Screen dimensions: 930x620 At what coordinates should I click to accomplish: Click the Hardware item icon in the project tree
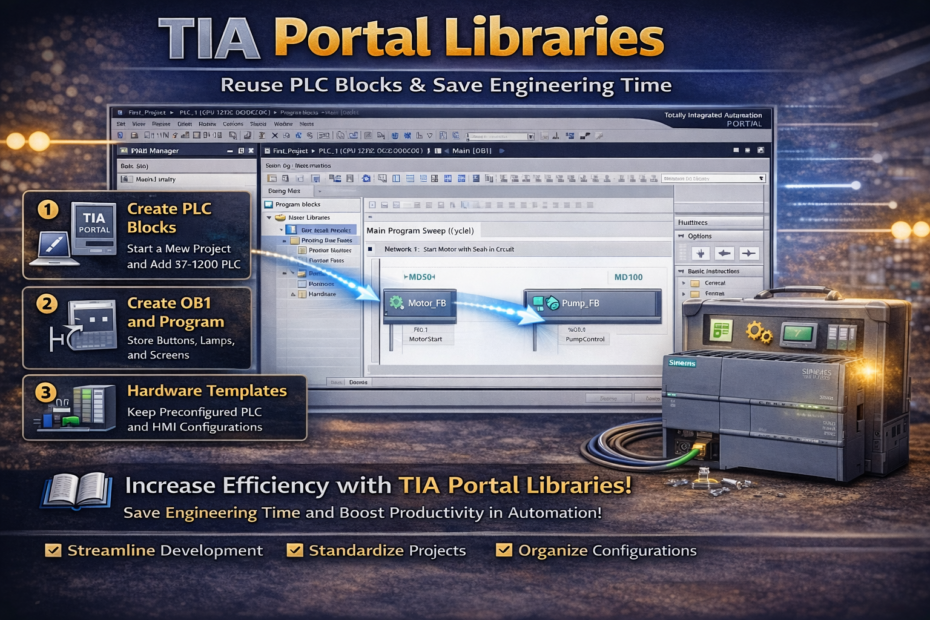(x=301, y=294)
